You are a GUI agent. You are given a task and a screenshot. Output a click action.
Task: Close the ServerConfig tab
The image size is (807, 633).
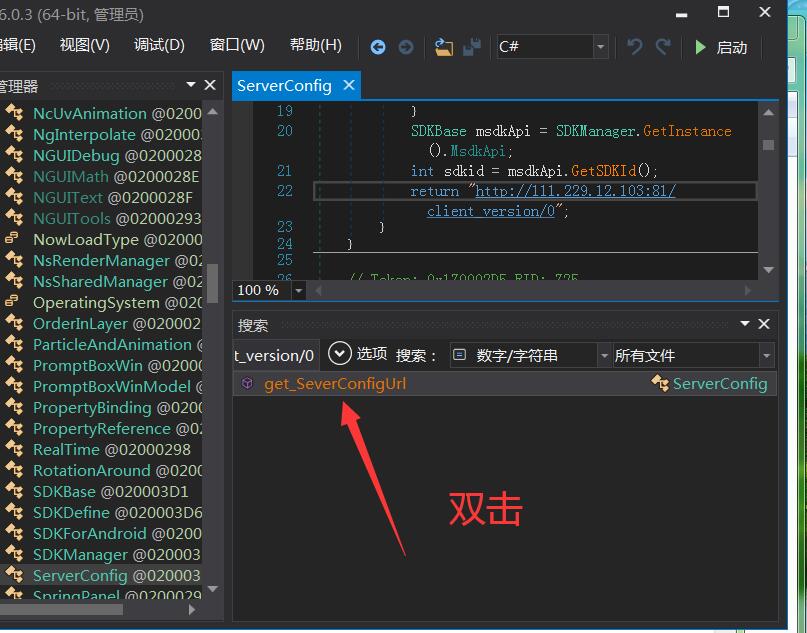(349, 85)
